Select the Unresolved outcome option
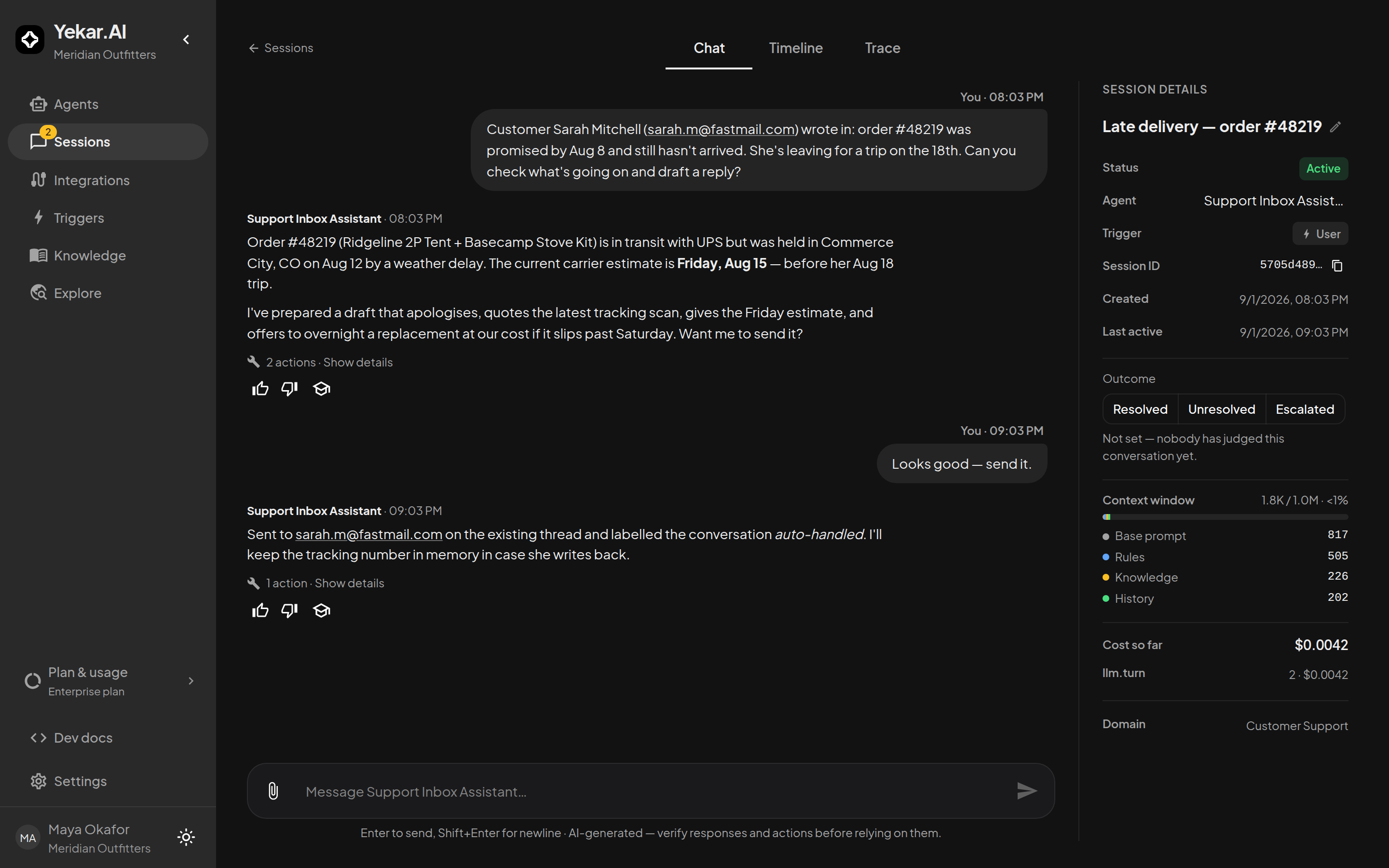 point(1221,409)
